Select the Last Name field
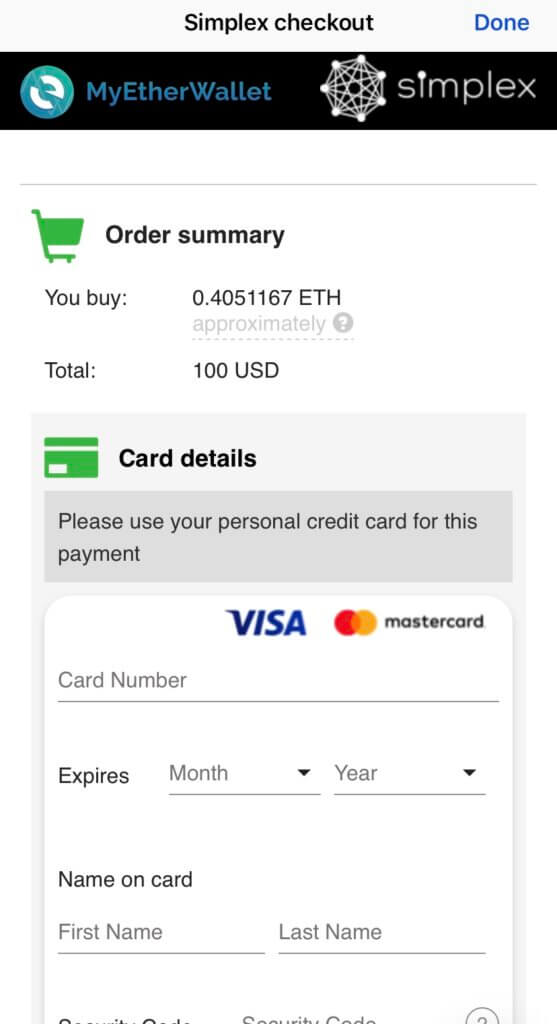 pyautogui.click(x=382, y=933)
